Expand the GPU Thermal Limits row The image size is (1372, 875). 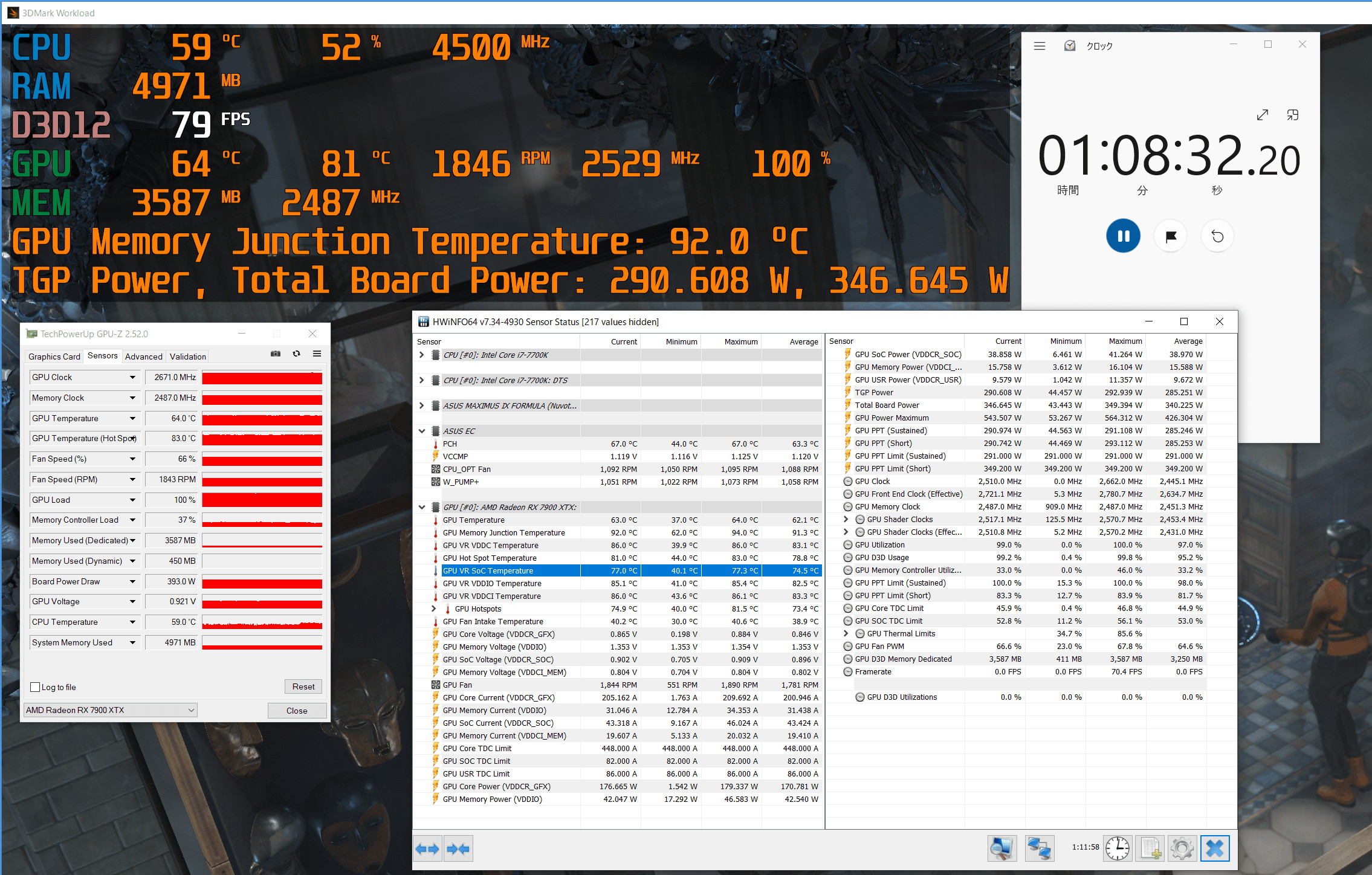tap(846, 633)
